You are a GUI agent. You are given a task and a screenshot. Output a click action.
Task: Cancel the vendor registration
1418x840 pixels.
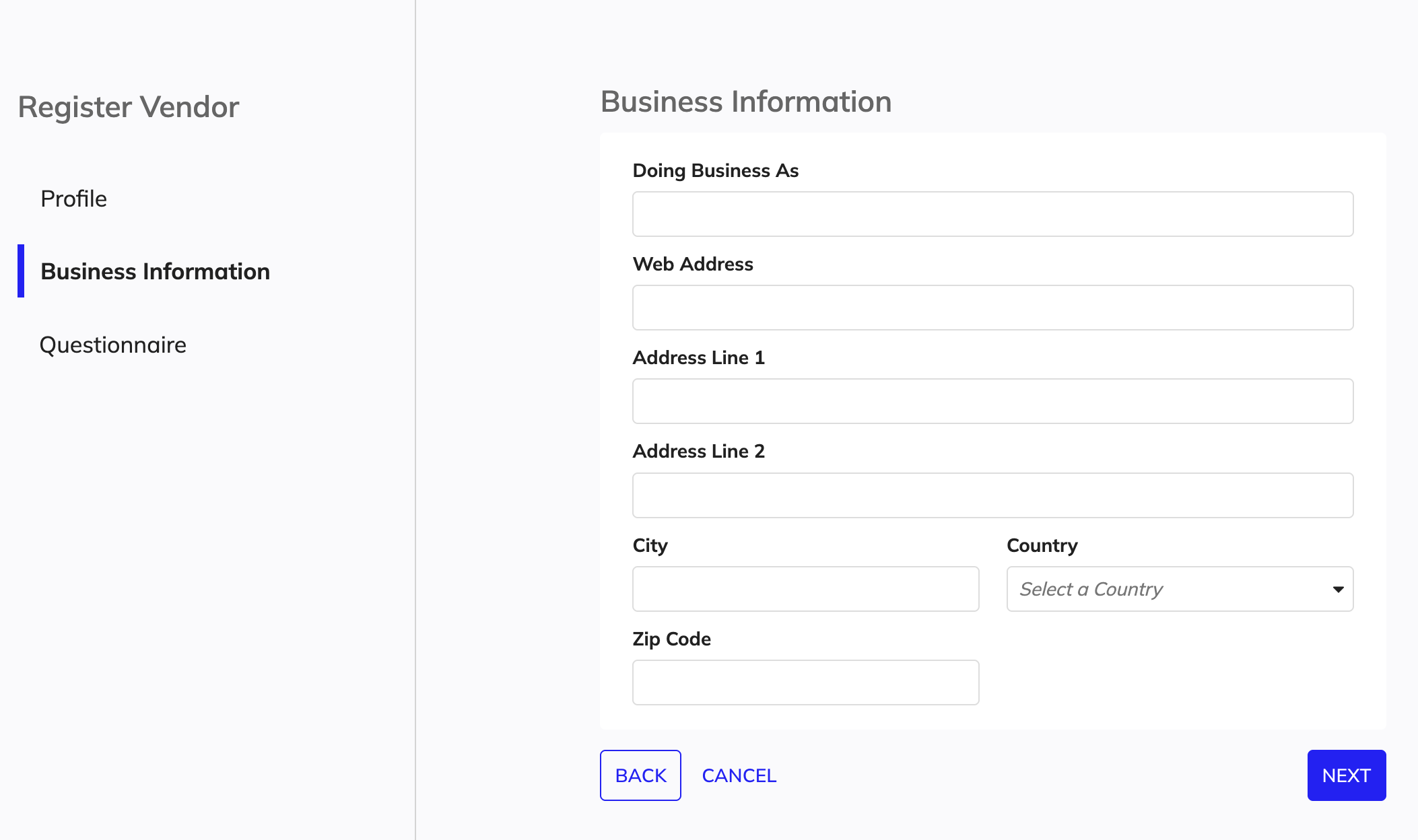click(x=739, y=775)
